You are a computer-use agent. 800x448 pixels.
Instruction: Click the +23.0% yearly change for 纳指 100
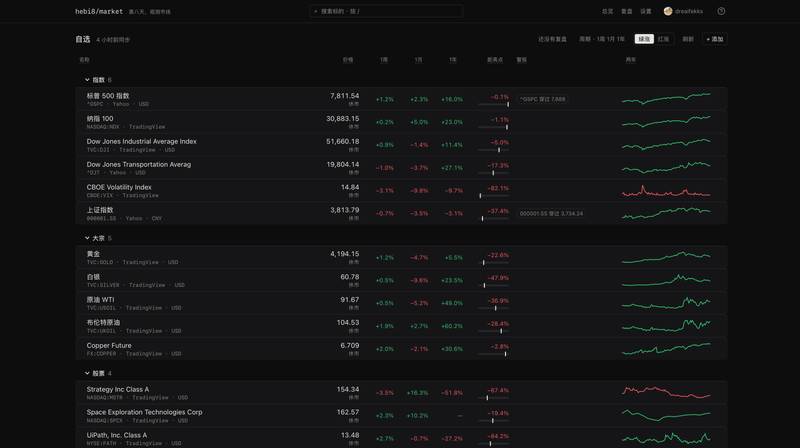pyautogui.click(x=452, y=122)
